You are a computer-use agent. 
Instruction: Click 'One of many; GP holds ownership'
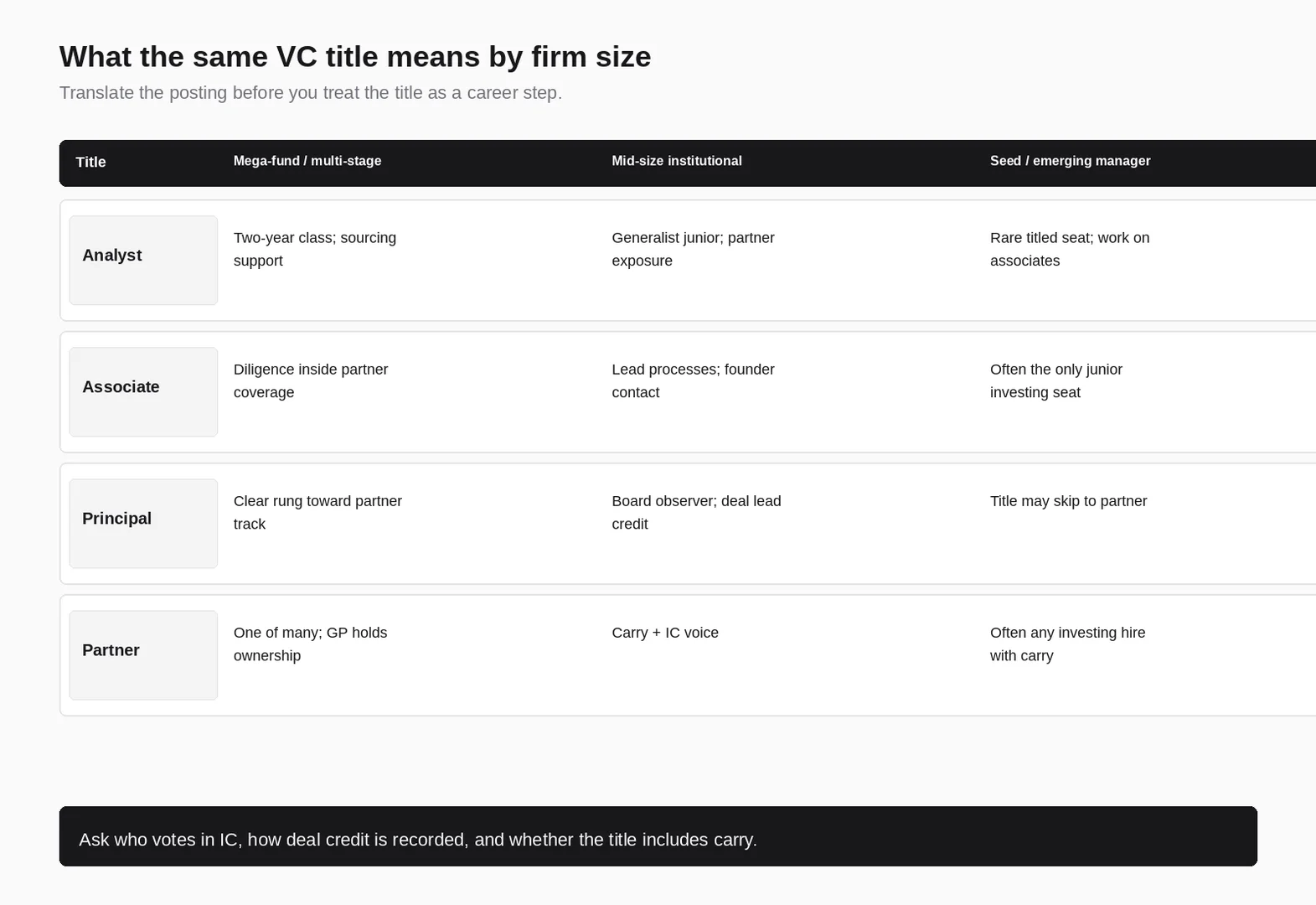[311, 644]
